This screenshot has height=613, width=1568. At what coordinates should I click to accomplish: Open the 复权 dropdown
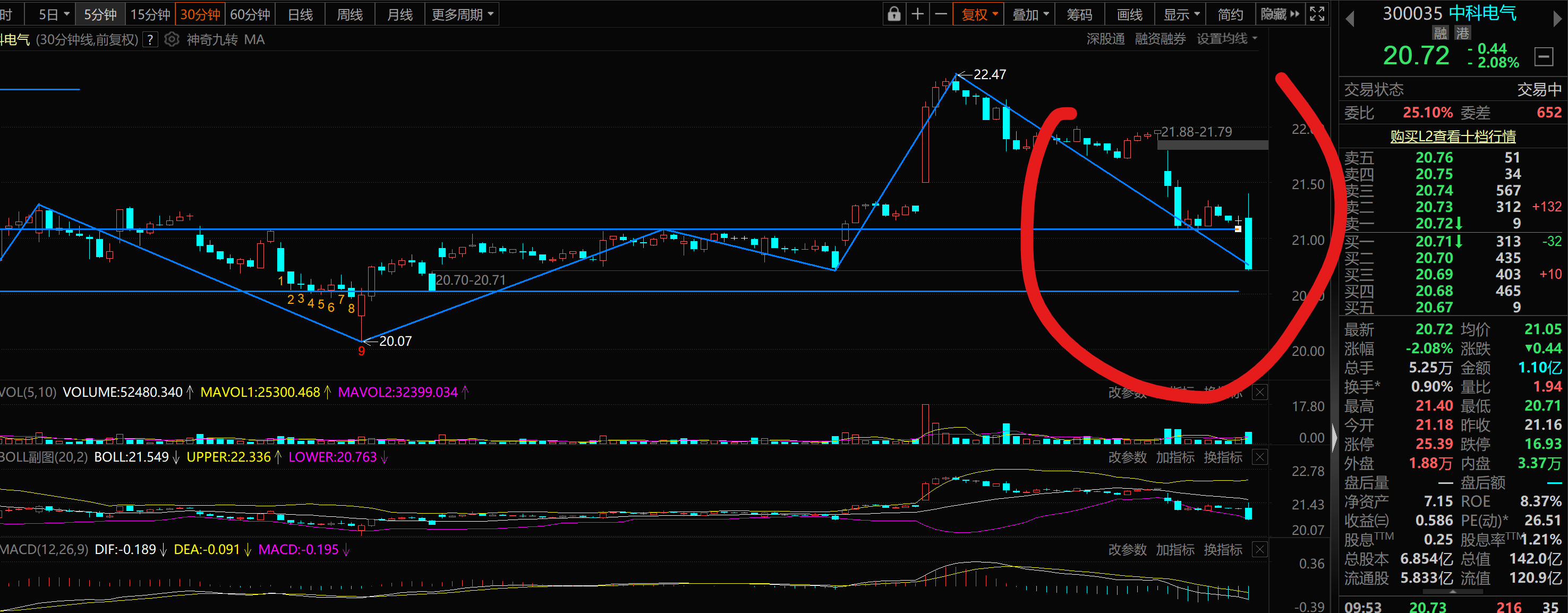(979, 14)
